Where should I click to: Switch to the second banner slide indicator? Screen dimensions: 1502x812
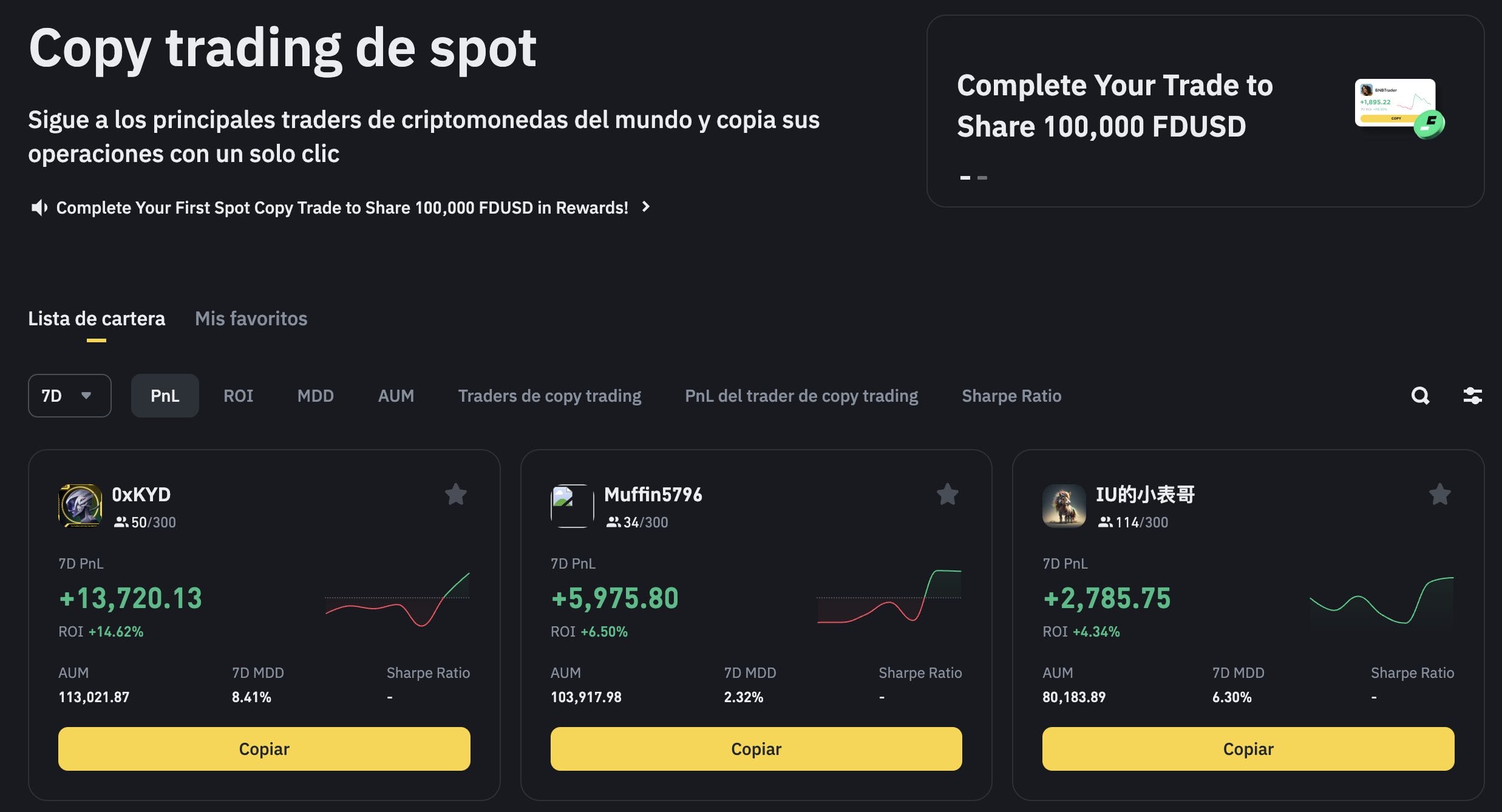(982, 178)
